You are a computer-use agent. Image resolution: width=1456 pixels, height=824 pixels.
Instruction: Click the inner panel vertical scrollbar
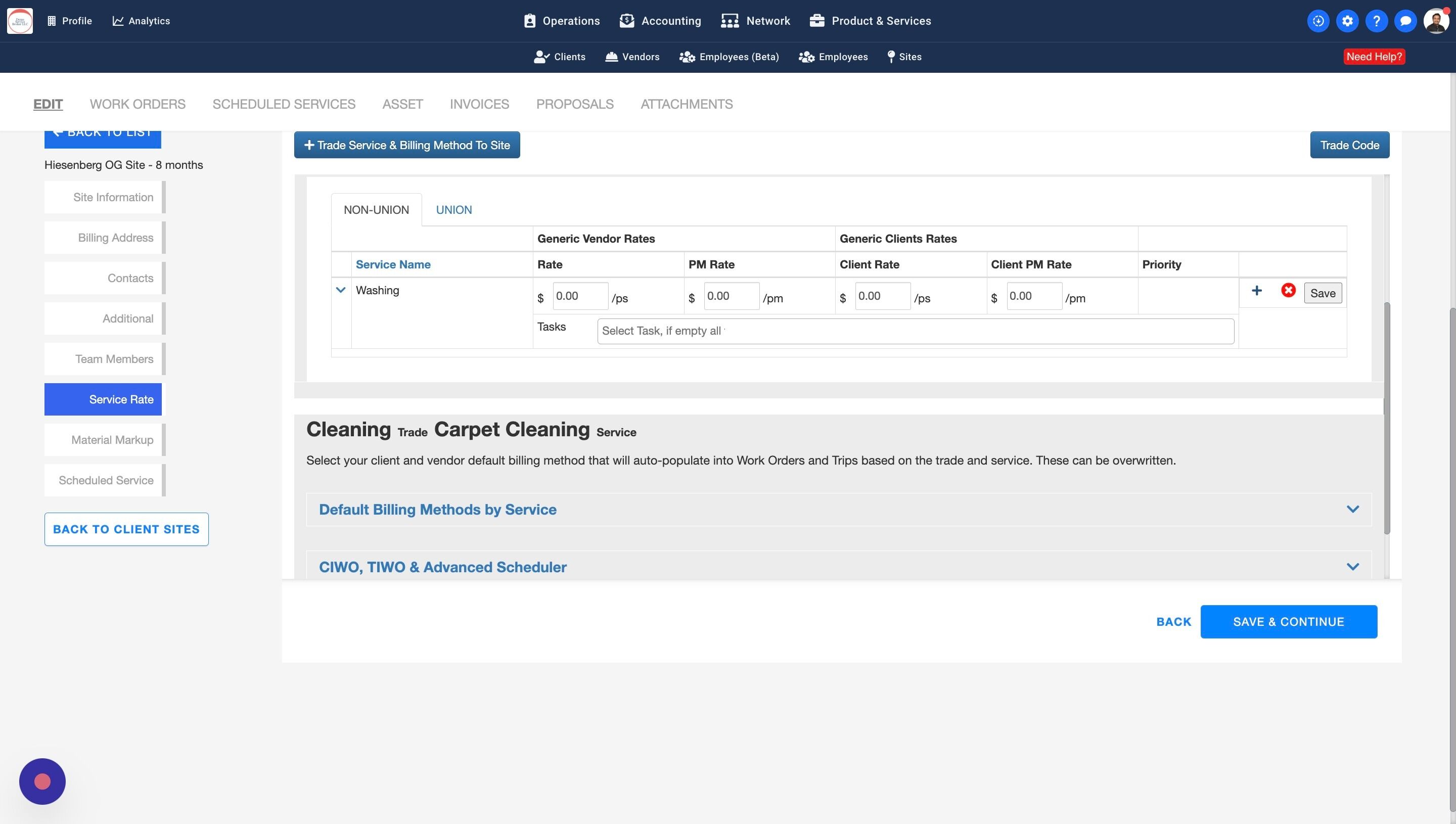1386,419
